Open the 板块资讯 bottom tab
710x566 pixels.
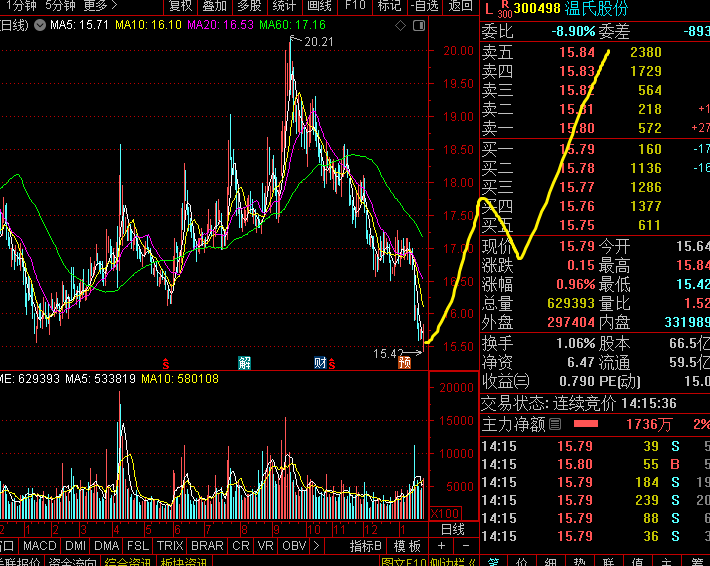pyautogui.click(x=183, y=562)
